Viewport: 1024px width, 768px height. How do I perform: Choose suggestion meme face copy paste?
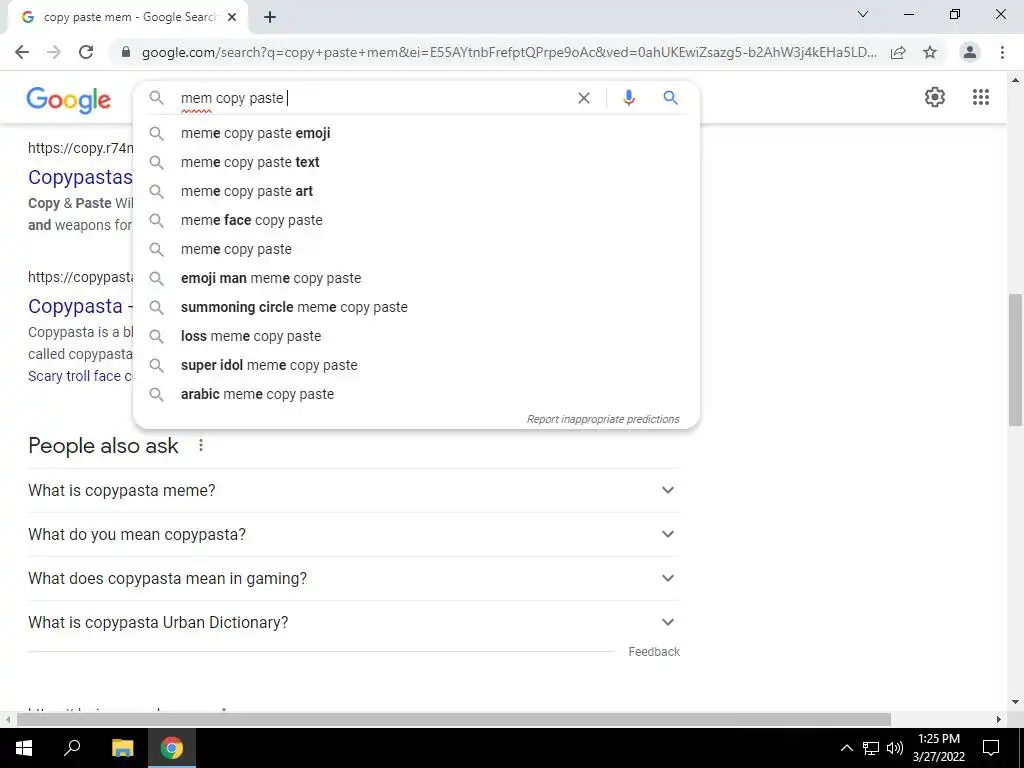point(416,220)
